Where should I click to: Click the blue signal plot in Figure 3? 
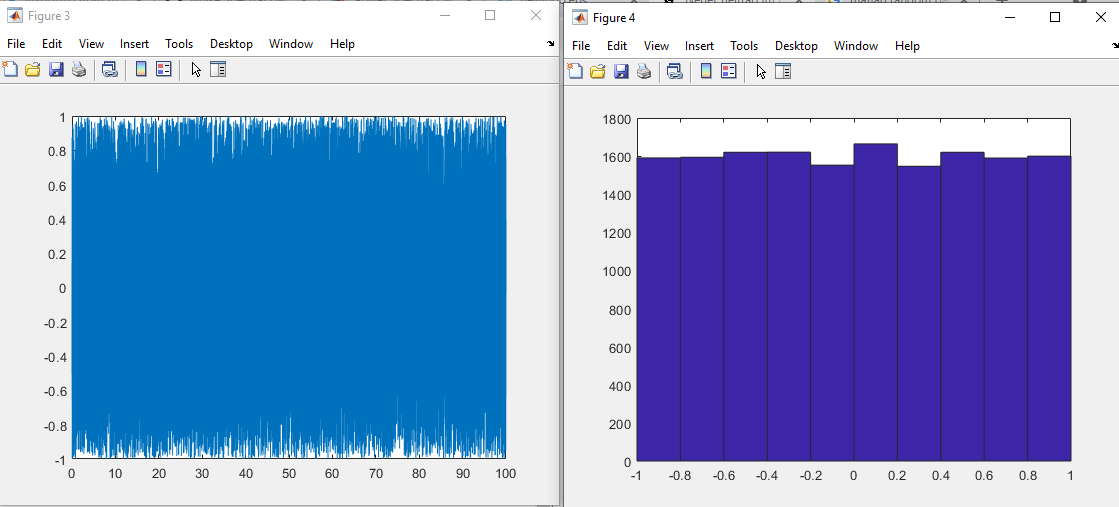pos(288,288)
